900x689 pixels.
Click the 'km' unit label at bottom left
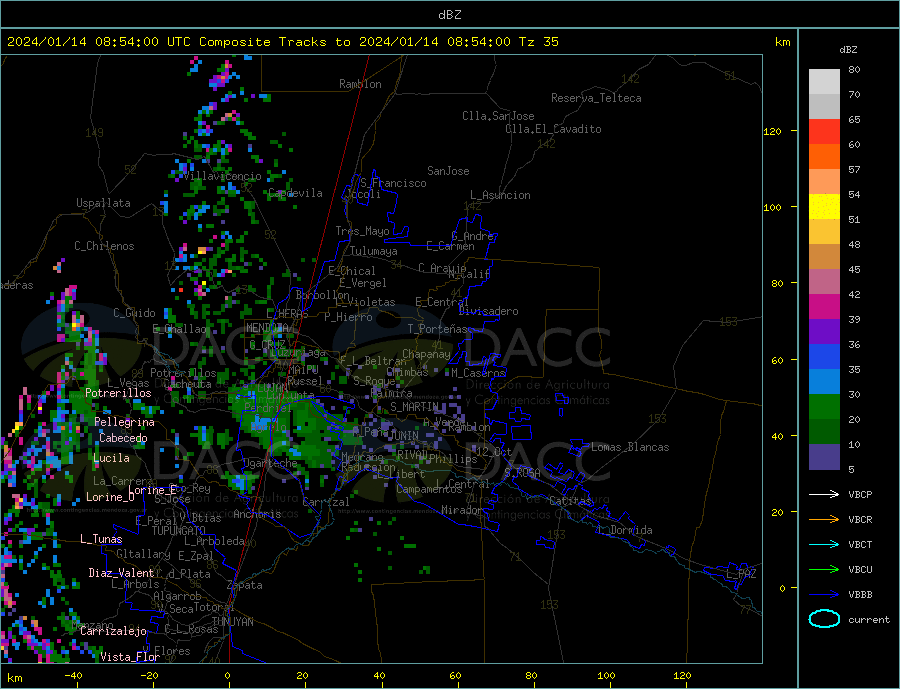[x=15, y=678]
